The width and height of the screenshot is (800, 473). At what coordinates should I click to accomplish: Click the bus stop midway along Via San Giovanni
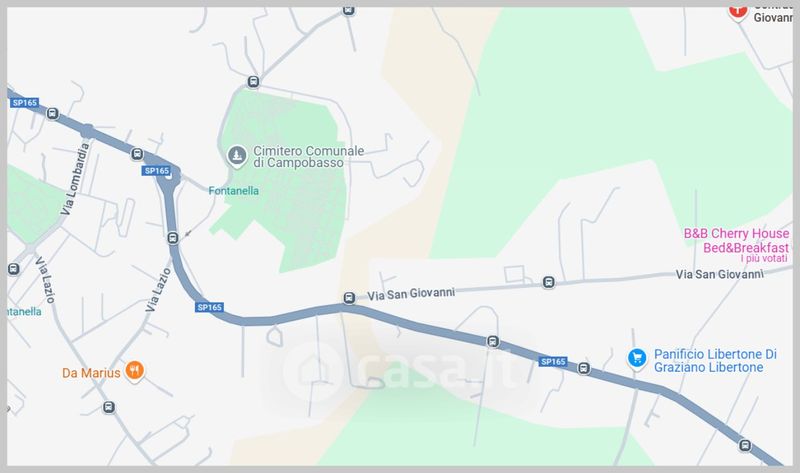pyautogui.click(x=548, y=282)
